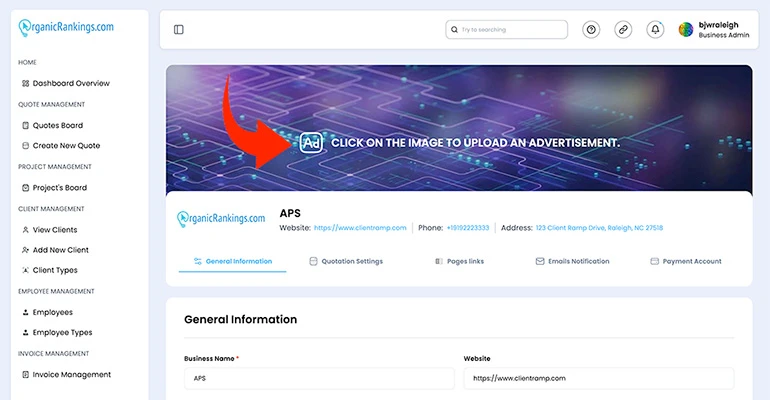Open the Emails Notification tab
Viewport: 770px width, 400px height.
point(572,261)
